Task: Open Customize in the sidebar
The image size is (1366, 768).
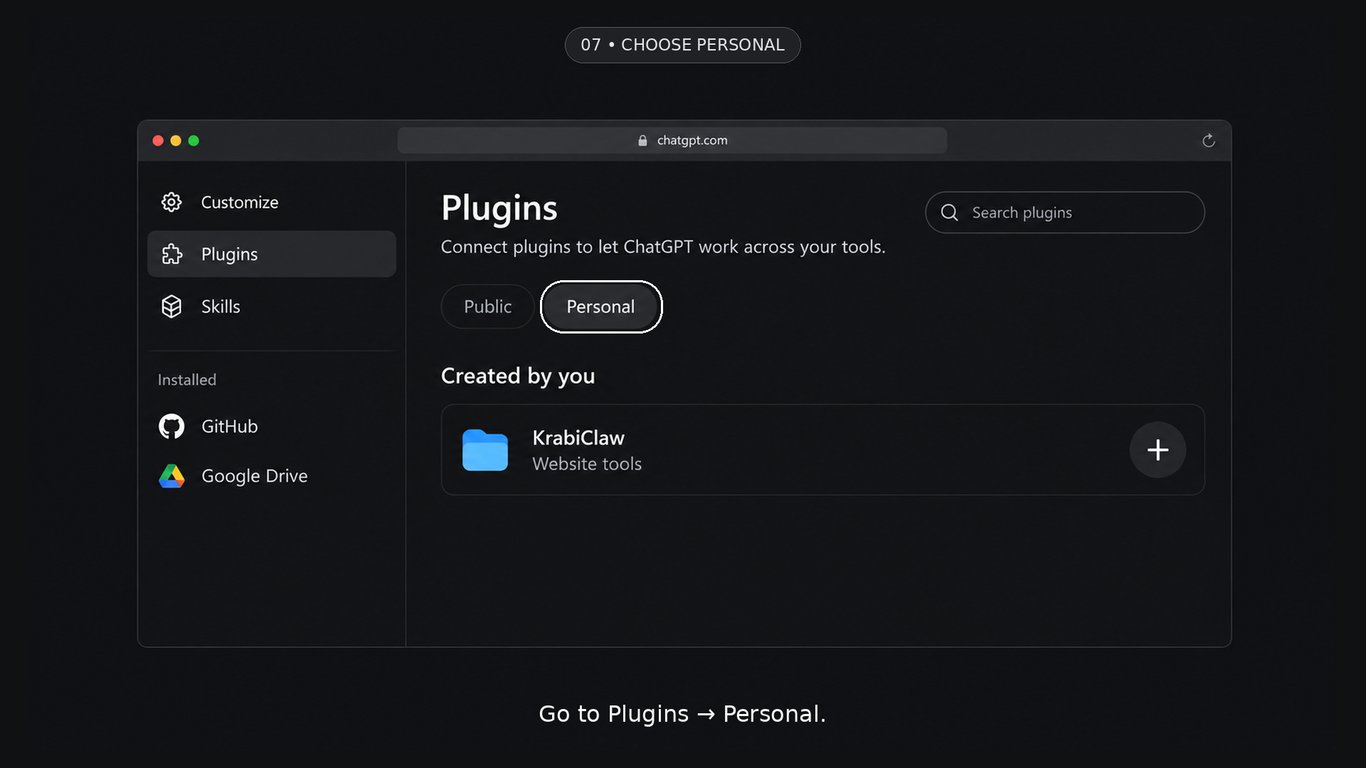Action: [272, 202]
